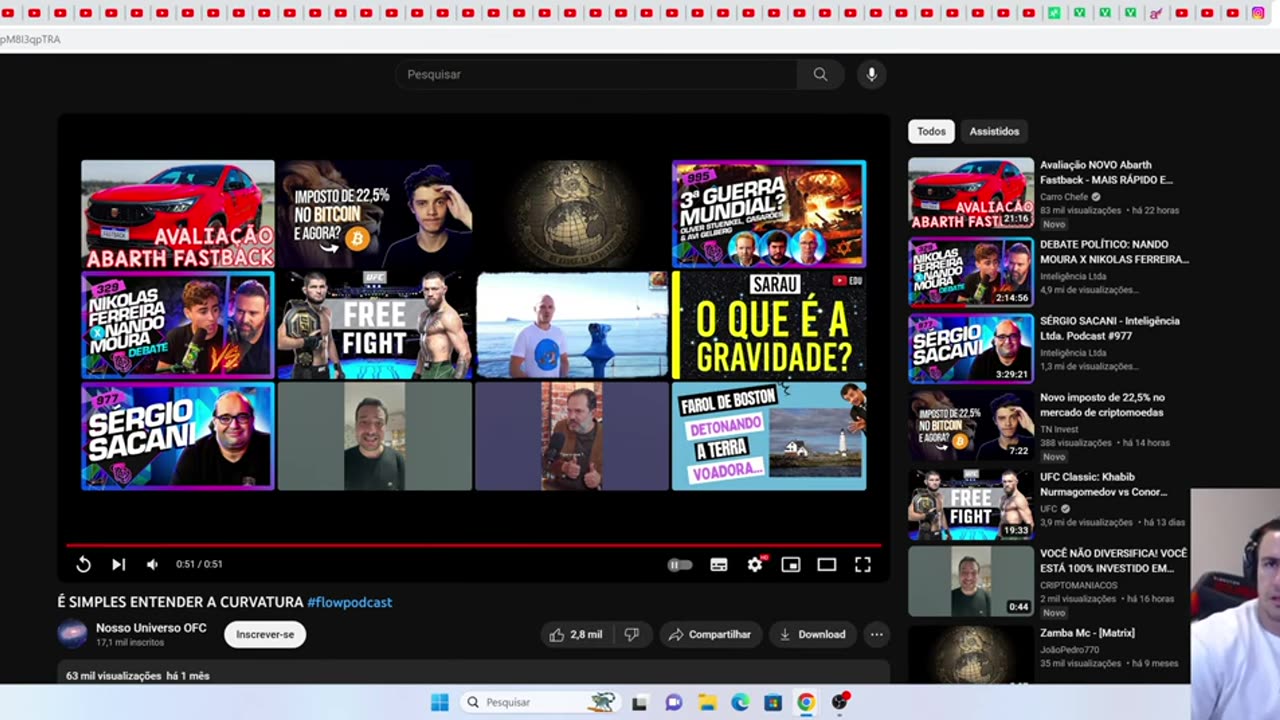Open File Explorer from the taskbar
The width and height of the screenshot is (1280, 720).
click(706, 702)
